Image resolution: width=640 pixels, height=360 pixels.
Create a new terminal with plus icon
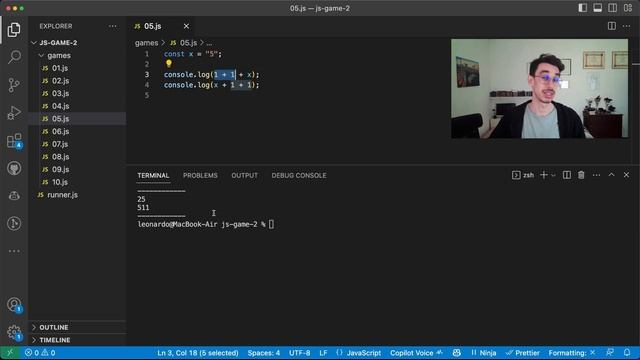click(544, 175)
